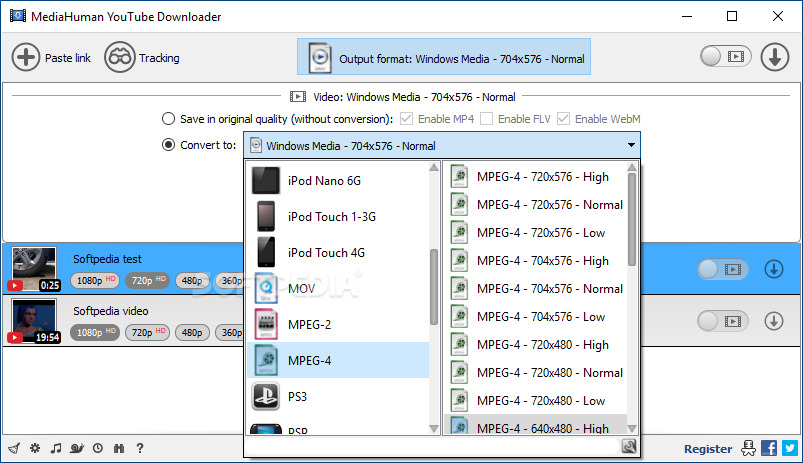Viewport: 803px width, 463px height.
Task: Choose iPod Touch 4G from the format list
Action: [338, 252]
